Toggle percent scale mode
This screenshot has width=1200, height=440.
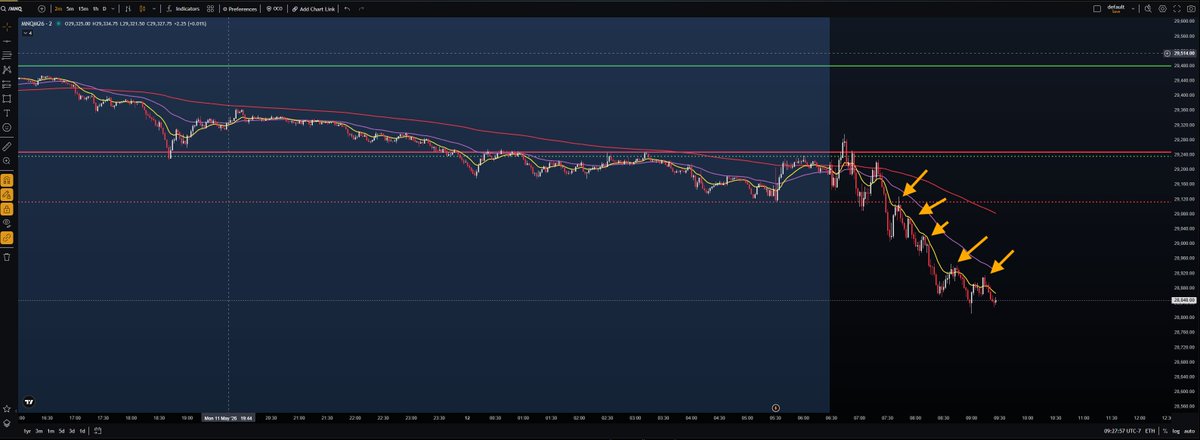[x=1165, y=431]
